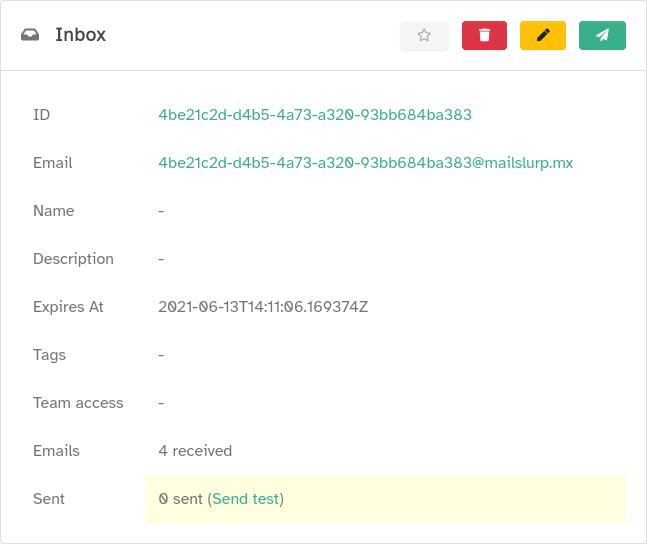Click the Name field label
647x544 pixels.
pyautogui.click(x=54, y=211)
